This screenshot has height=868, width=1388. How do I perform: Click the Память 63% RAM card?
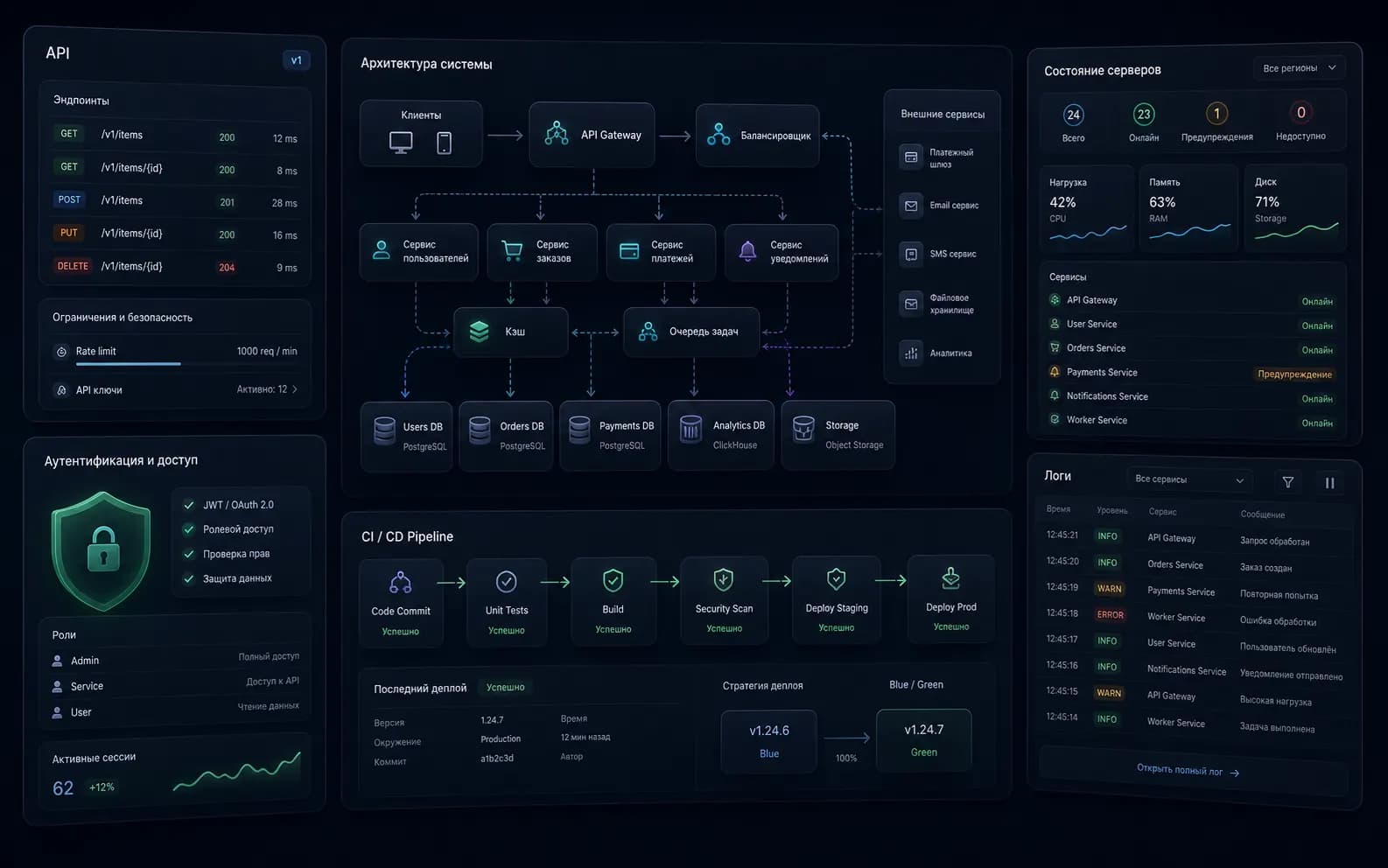tap(1188, 208)
